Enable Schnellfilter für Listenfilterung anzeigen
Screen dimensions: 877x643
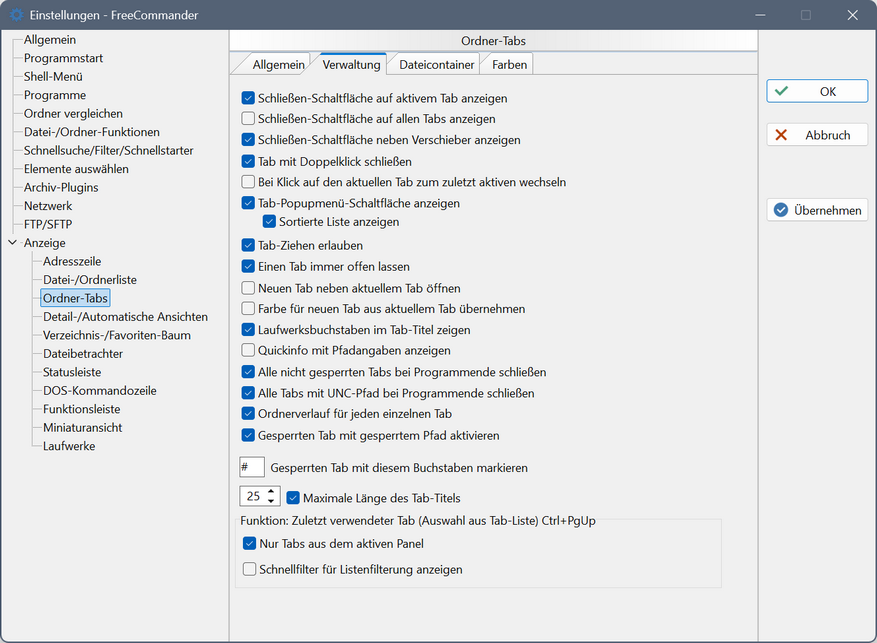pos(248,570)
